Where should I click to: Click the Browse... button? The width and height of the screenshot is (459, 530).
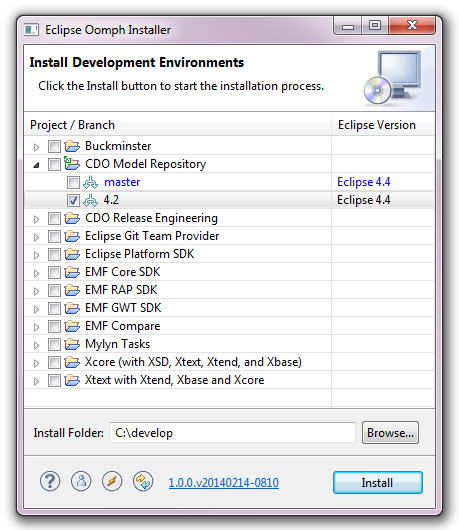390,432
